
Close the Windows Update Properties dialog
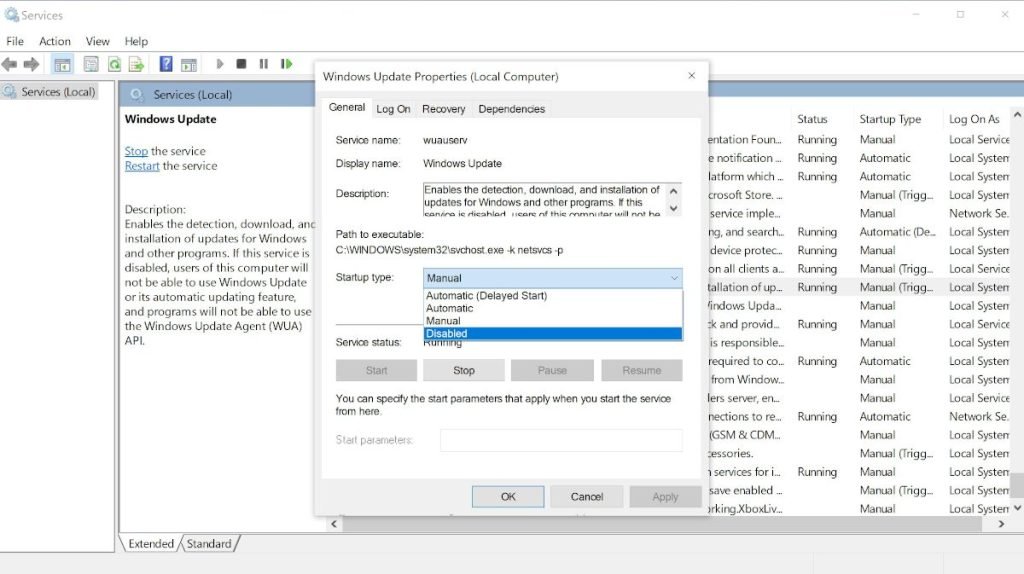click(x=692, y=76)
